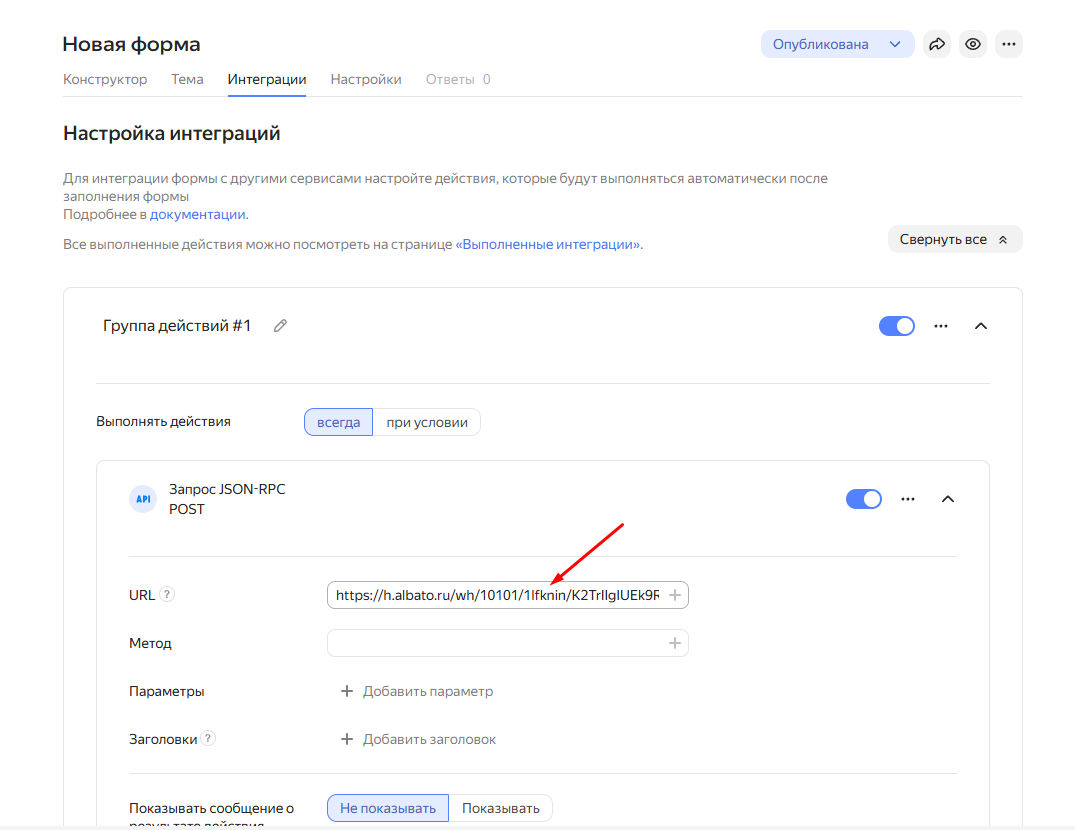Collapse the JSON-RPC POST request panel
The image size is (1075, 830).
[948, 499]
